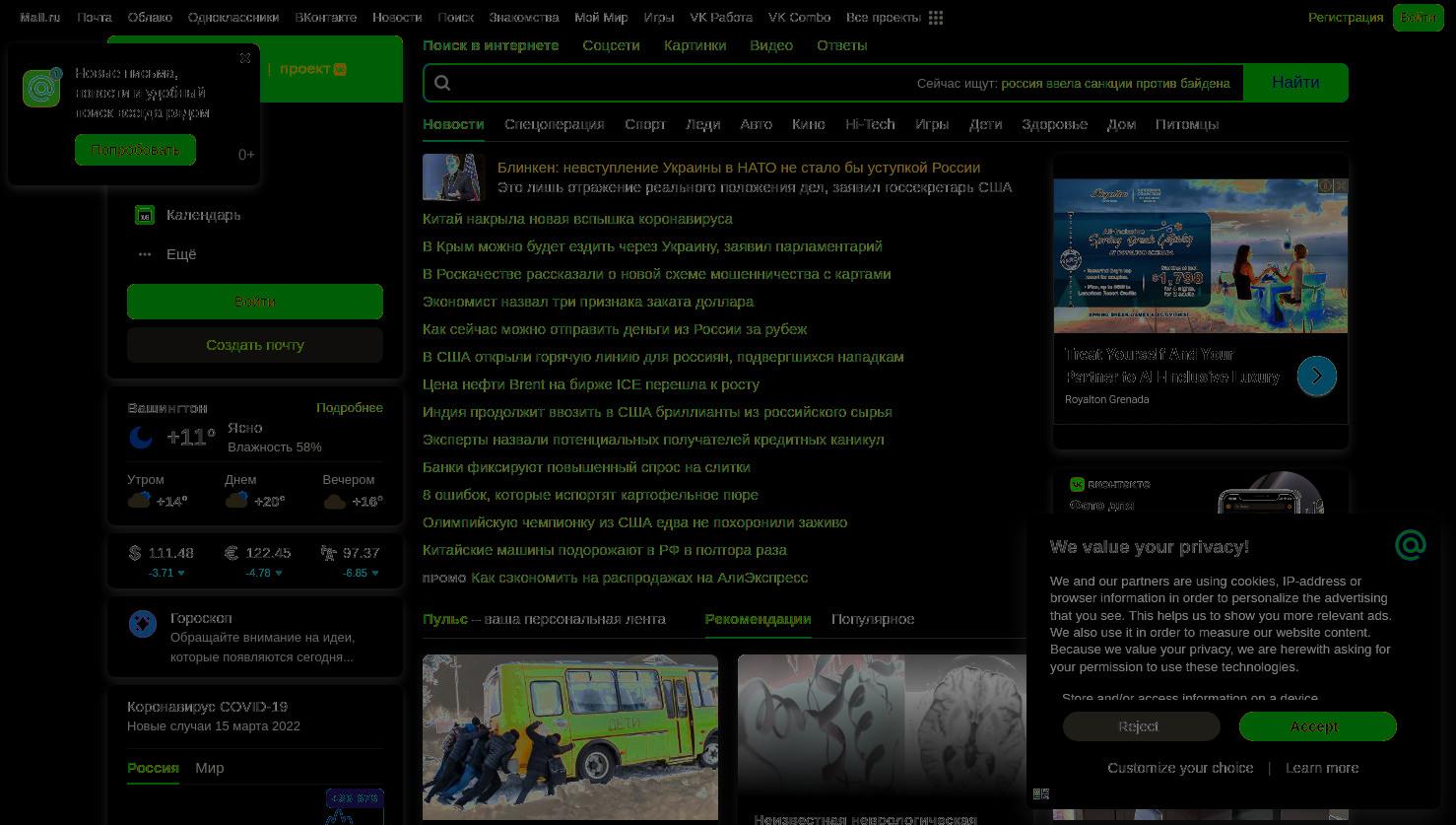Viewport: 1456px width, 825px height.
Task: Select the Картинки search tab
Action: [695, 45]
